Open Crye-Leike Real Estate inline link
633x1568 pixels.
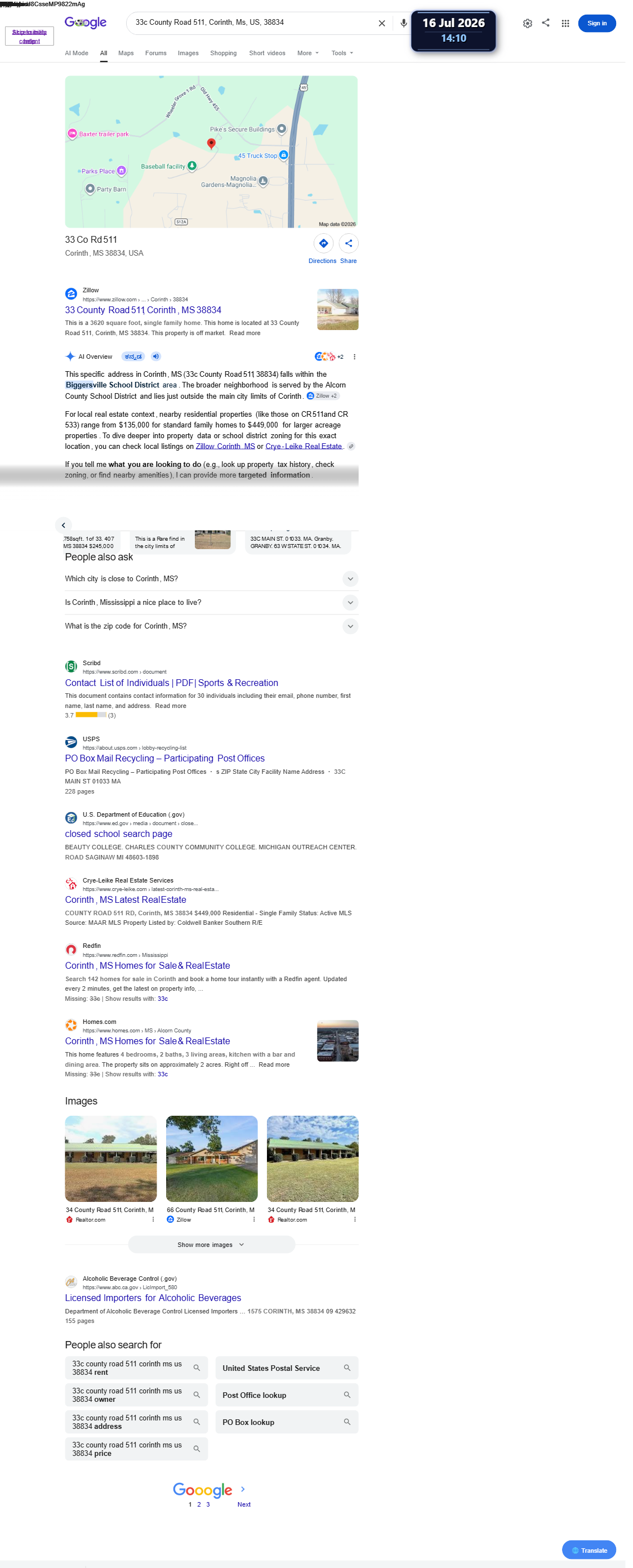click(x=304, y=446)
